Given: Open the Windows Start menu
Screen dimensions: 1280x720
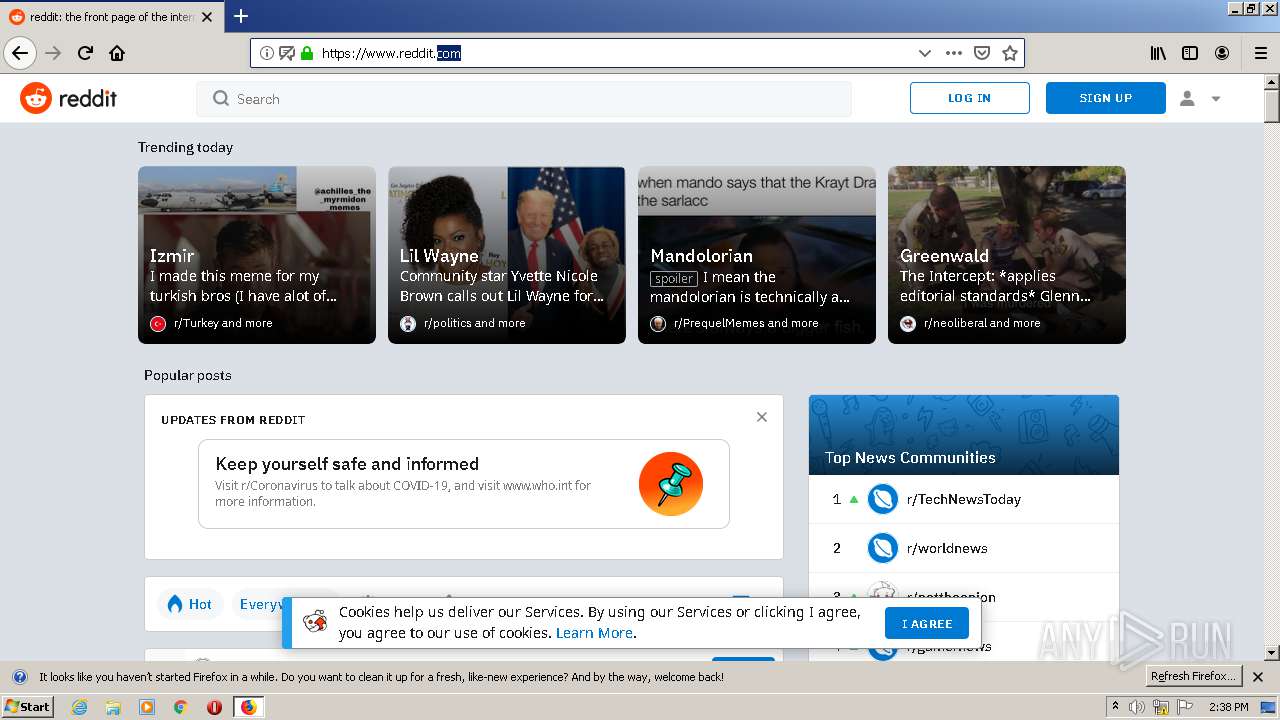Looking at the screenshot, I should click(28, 707).
